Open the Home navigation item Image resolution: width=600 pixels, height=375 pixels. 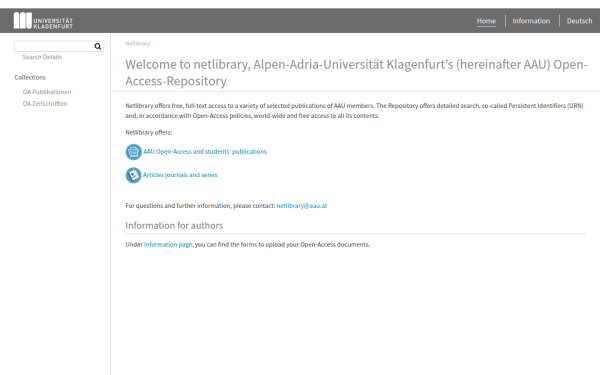click(486, 21)
